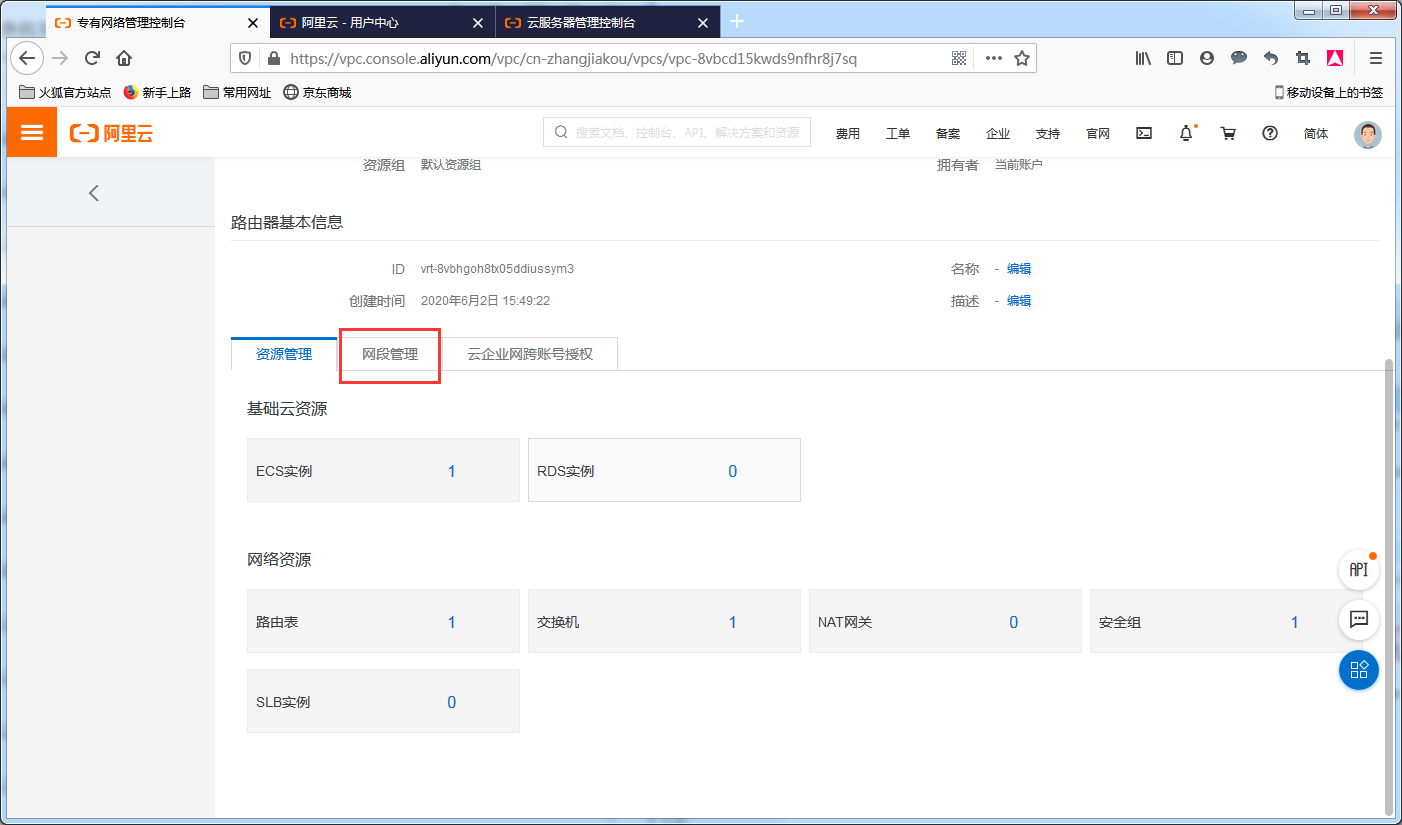Open the shopping cart icon
This screenshot has width=1402, height=825.
[1228, 133]
